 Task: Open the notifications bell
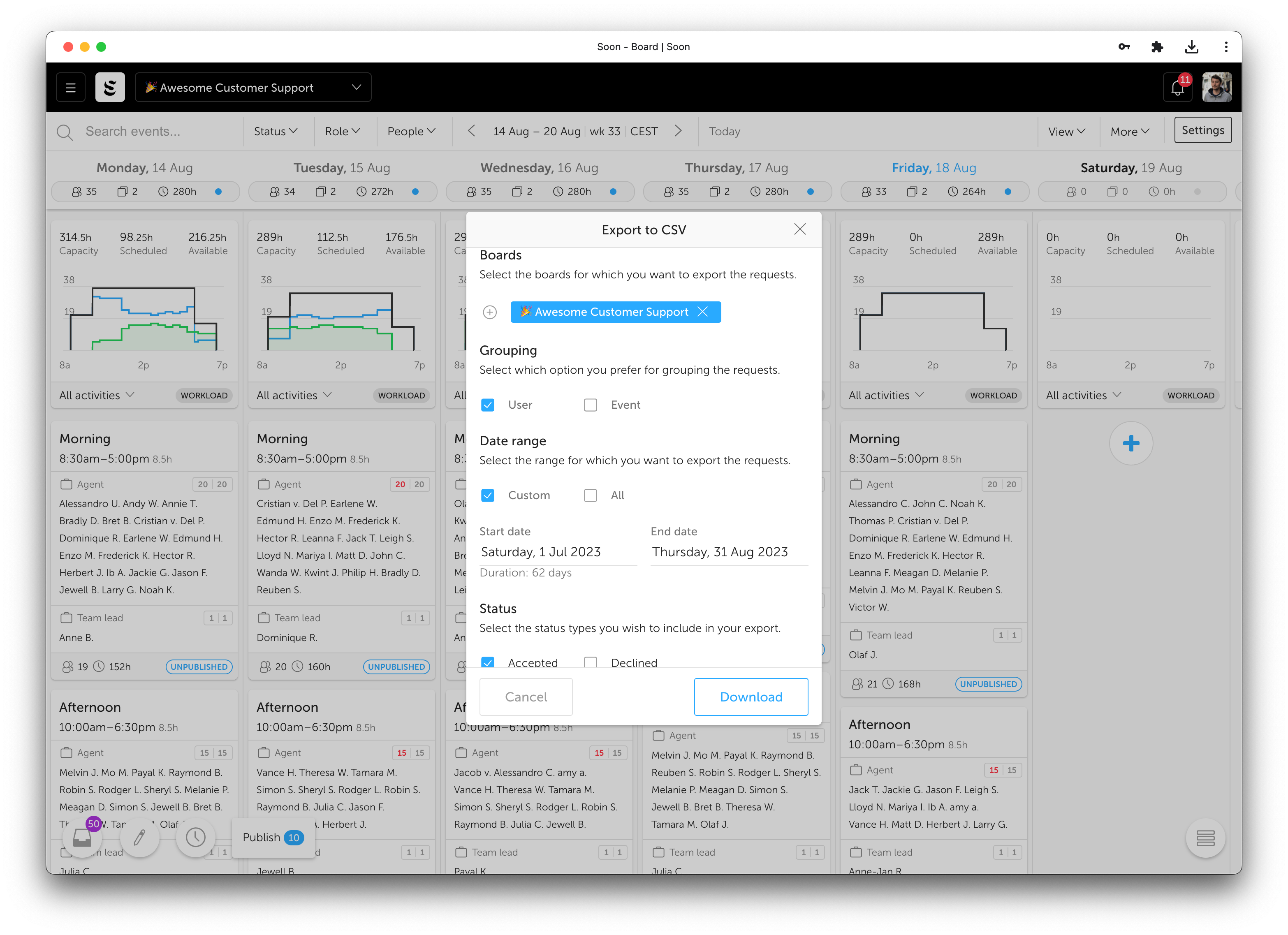coord(1177,88)
